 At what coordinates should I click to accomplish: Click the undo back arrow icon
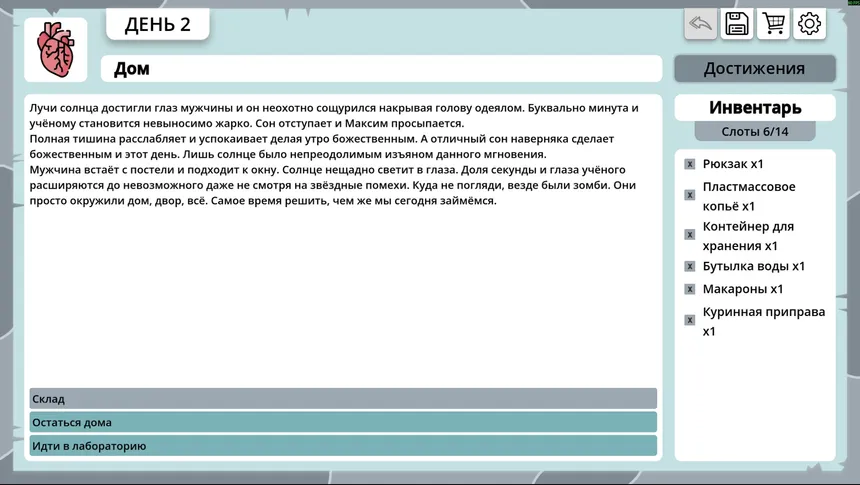point(700,24)
